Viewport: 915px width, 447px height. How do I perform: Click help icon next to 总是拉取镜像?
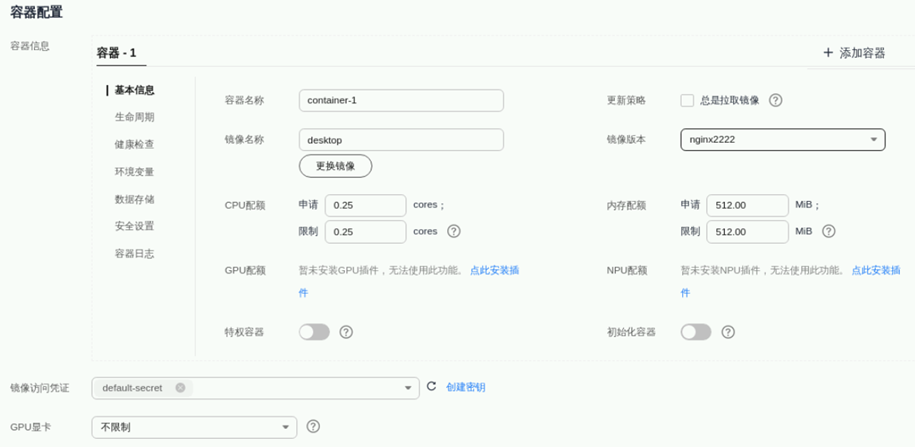(775, 100)
